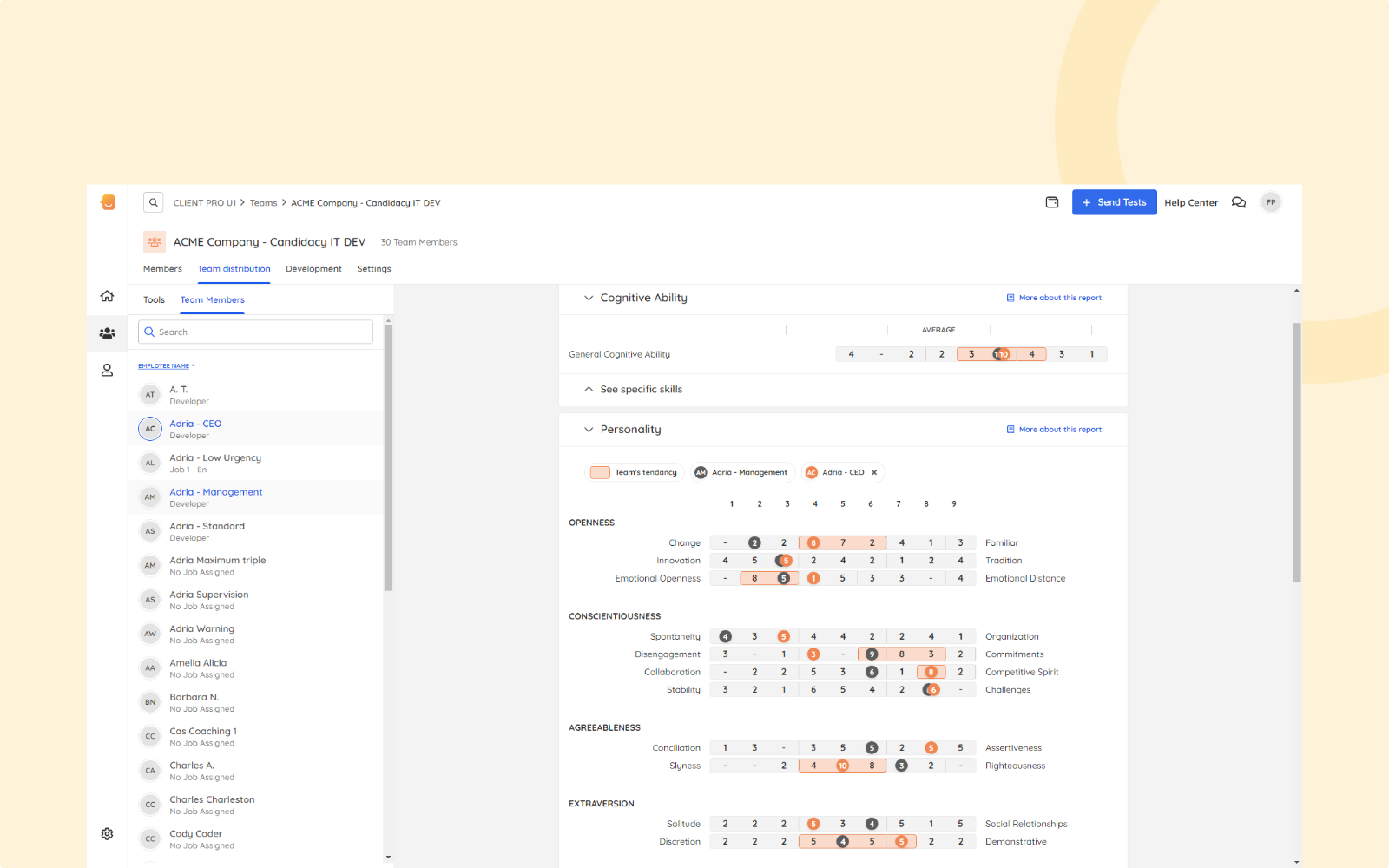
Task: Select the AT avatar for A. T.
Action: [x=150, y=395]
